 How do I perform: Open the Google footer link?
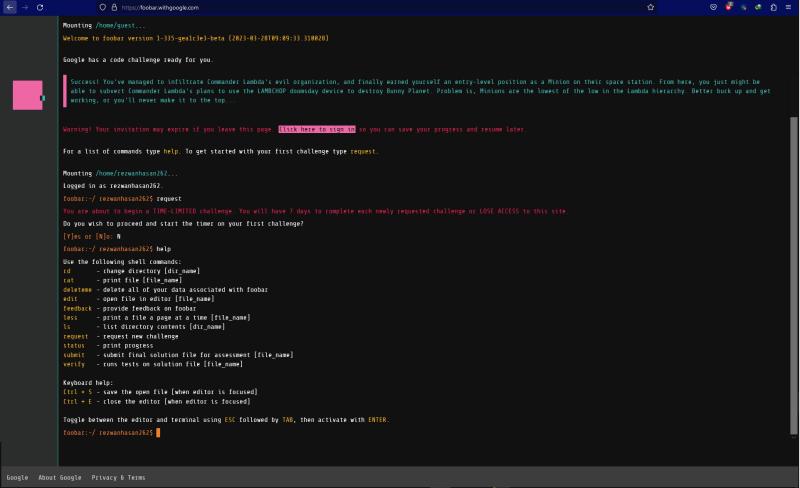(17, 477)
